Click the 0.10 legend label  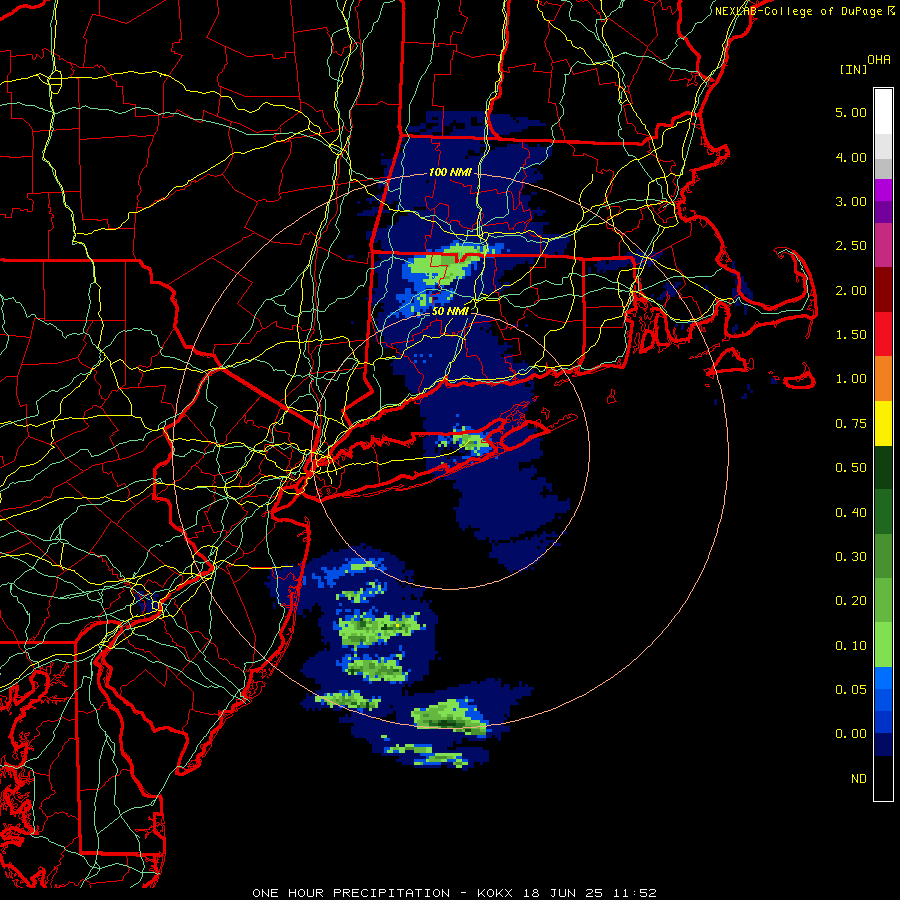tap(851, 646)
